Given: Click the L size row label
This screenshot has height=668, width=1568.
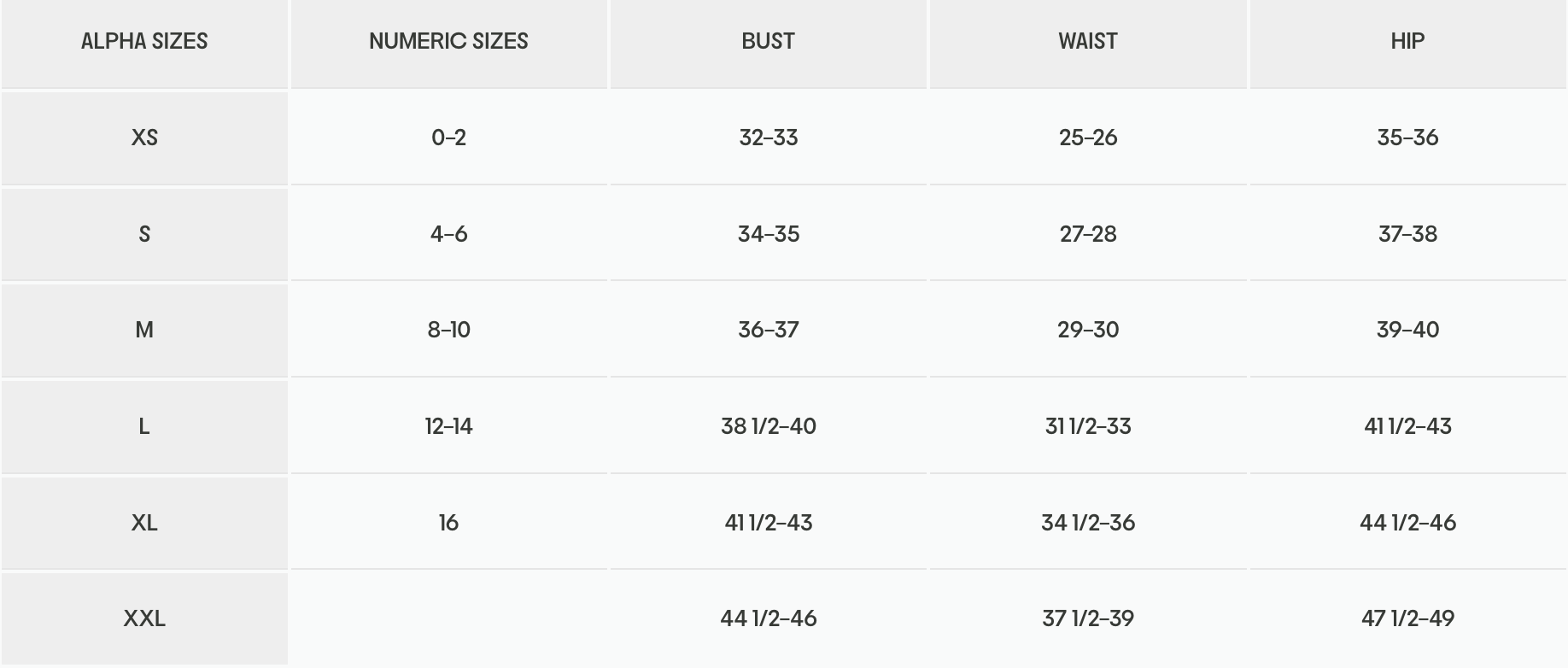Looking at the screenshot, I should click(x=144, y=426).
